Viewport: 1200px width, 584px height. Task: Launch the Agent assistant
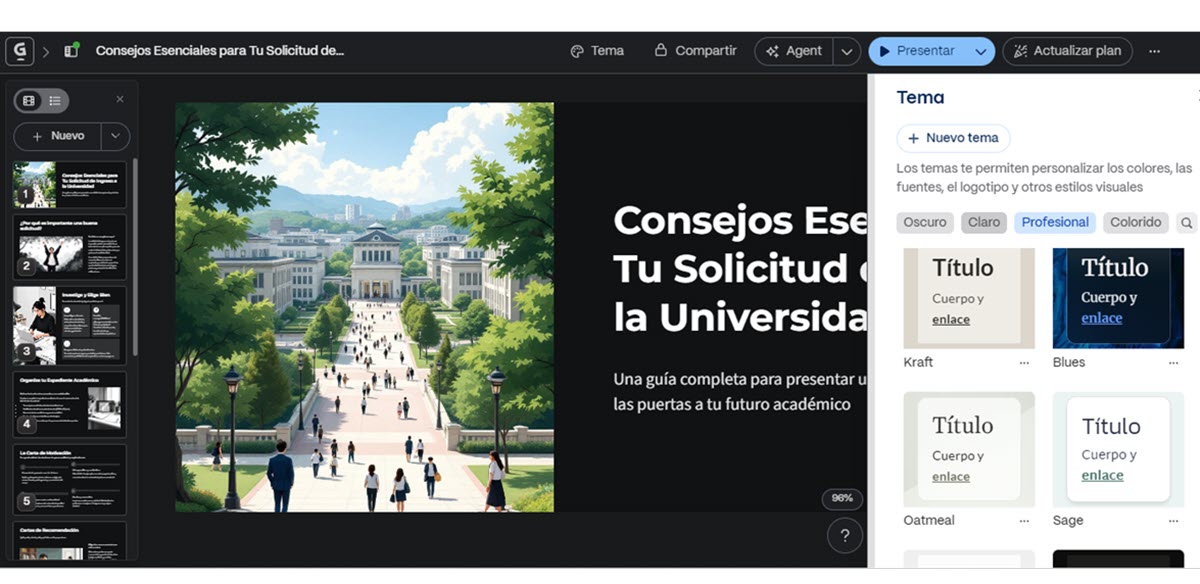794,51
